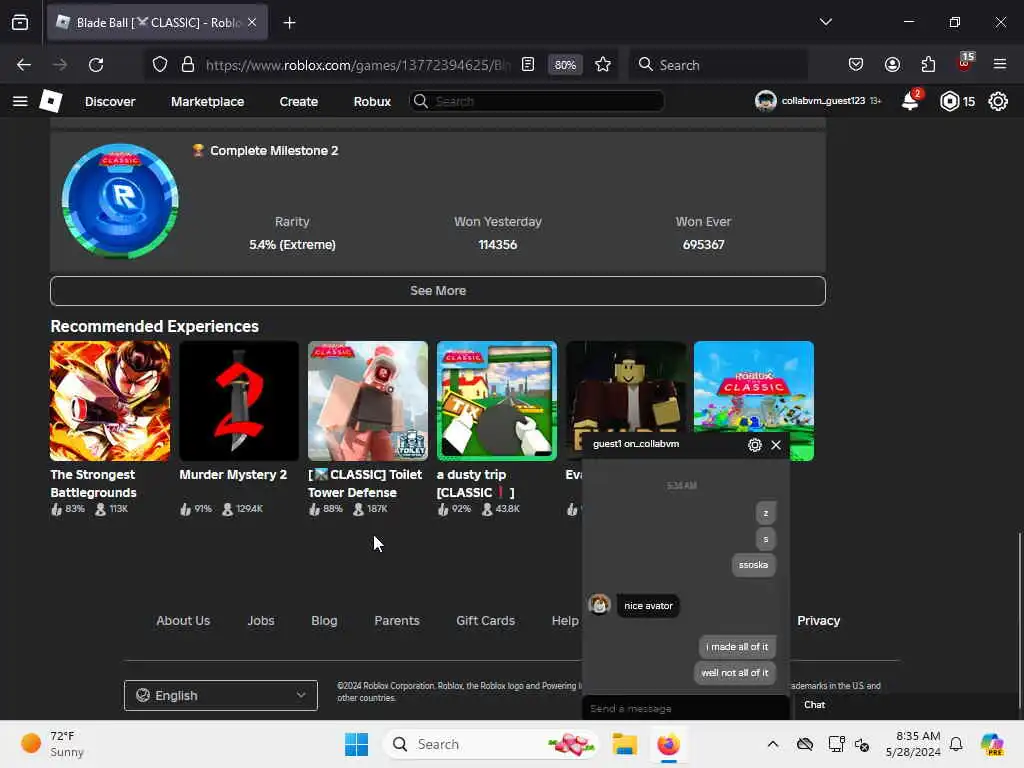Open Roblox notifications bell

[910, 101]
